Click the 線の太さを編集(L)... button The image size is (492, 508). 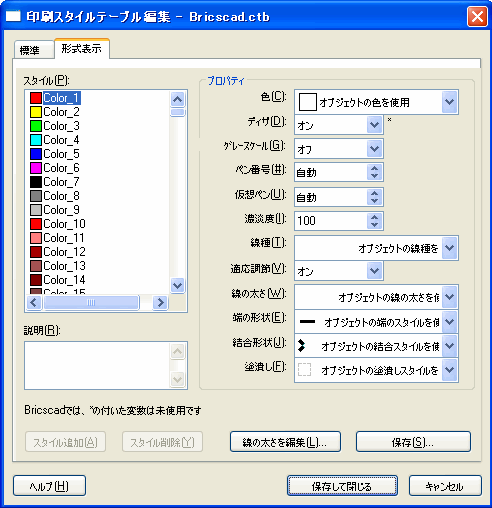coord(285,442)
